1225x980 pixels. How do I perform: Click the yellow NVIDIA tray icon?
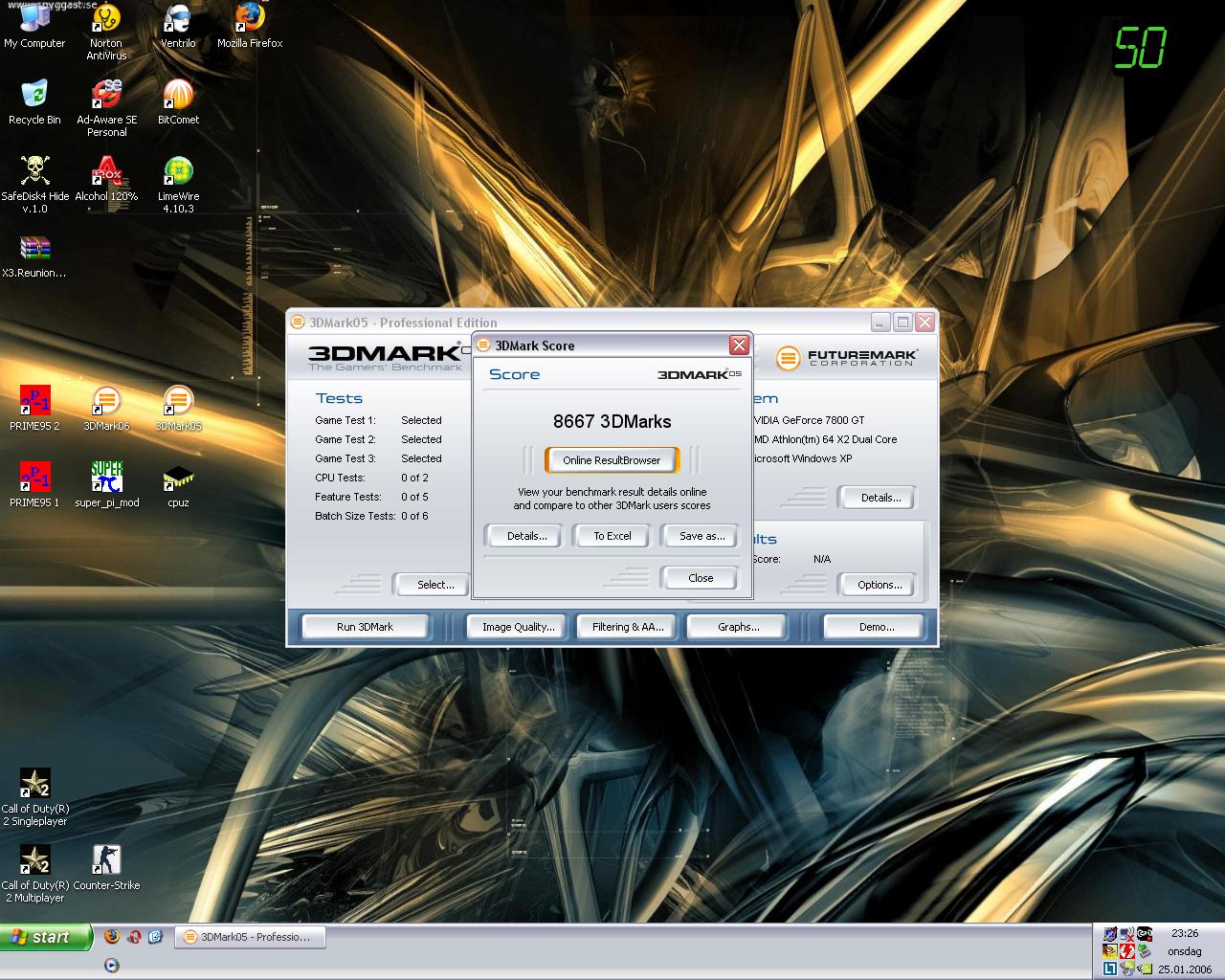pos(1110,951)
